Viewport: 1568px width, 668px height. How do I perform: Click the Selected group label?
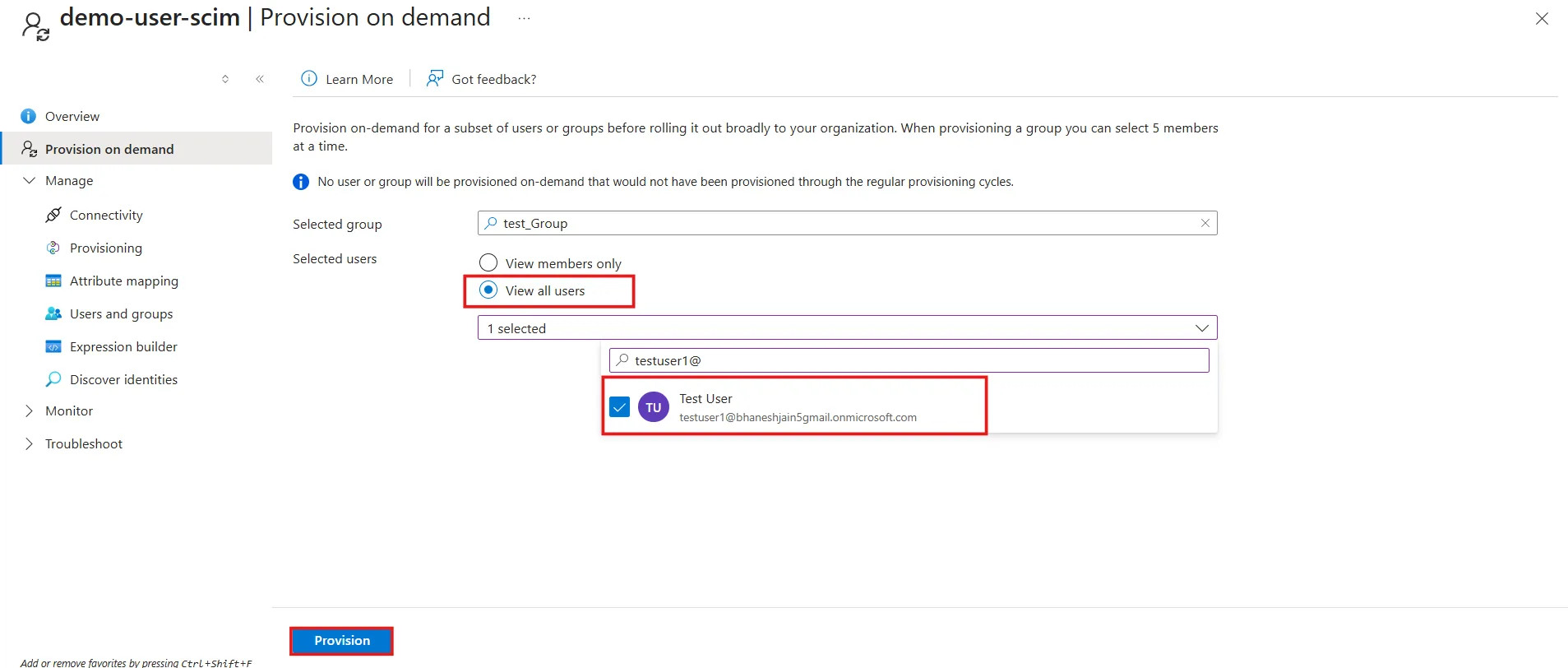click(337, 224)
